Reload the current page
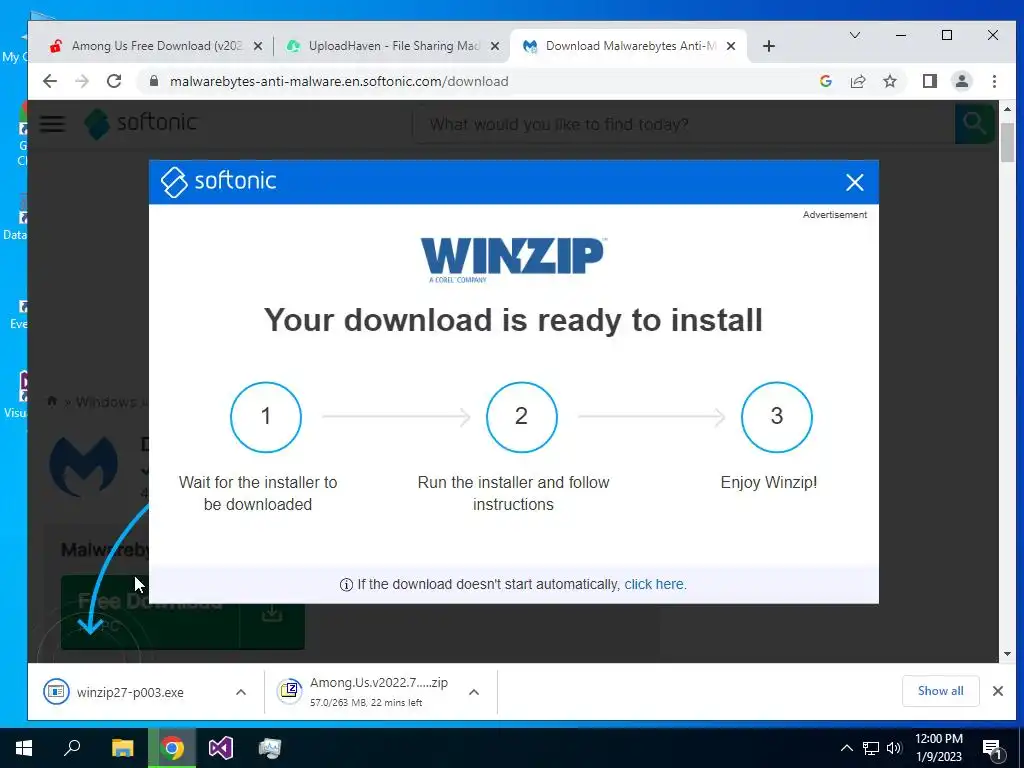This screenshot has height=768, width=1024. pyautogui.click(x=114, y=81)
